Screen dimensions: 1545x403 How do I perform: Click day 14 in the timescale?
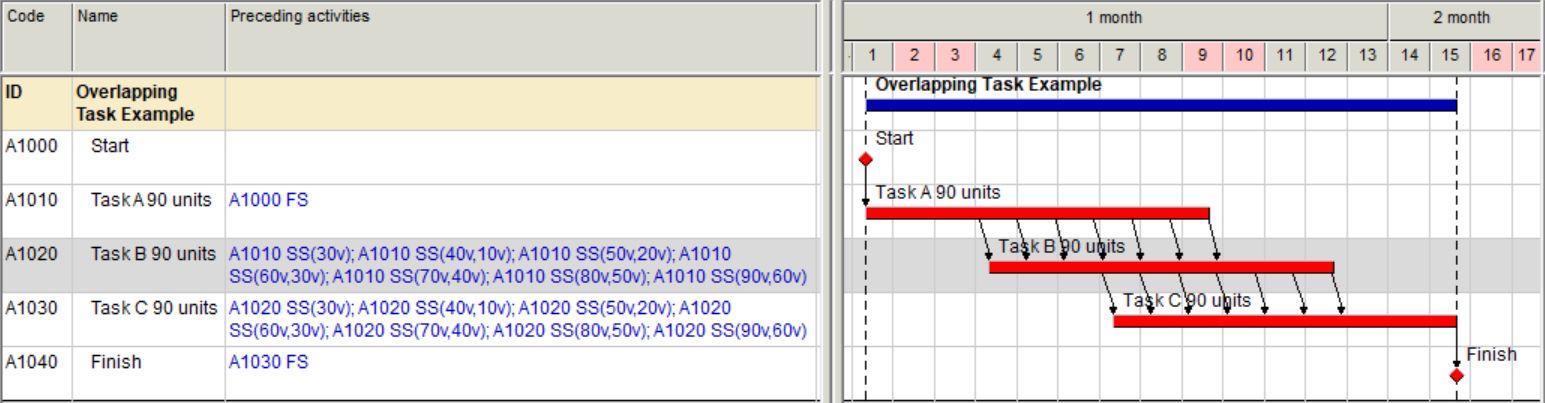coord(1409,56)
